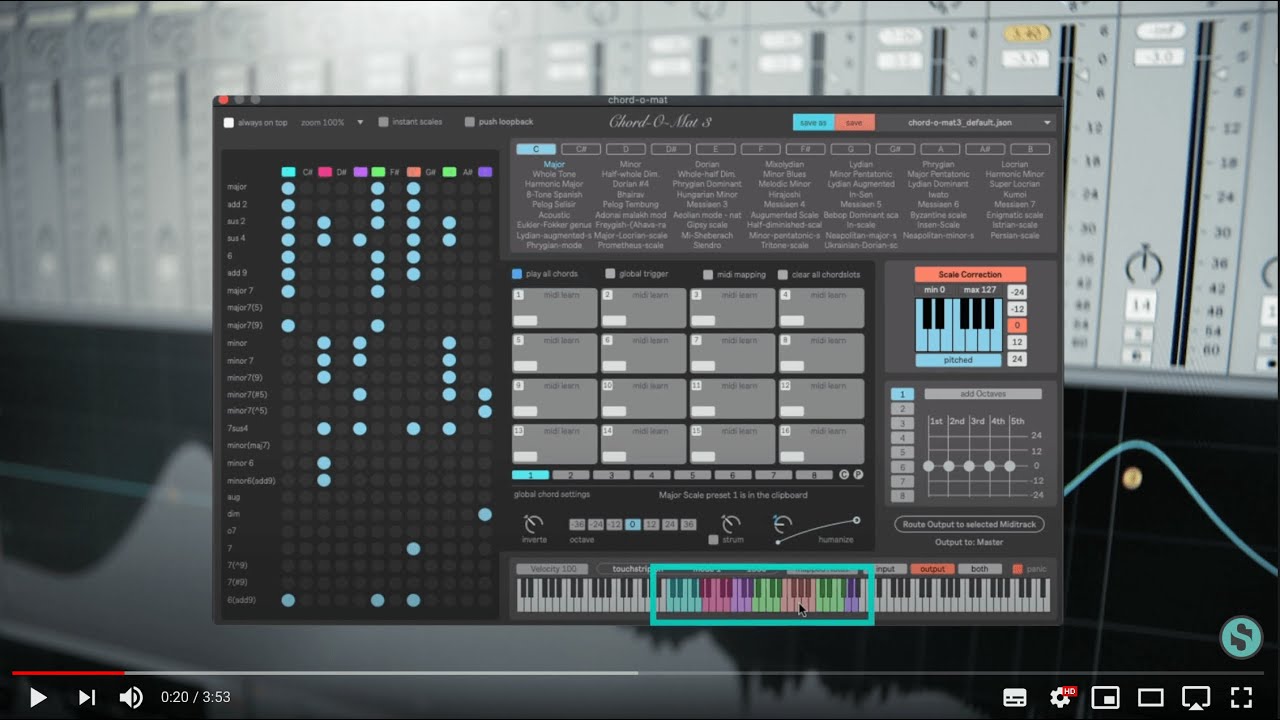This screenshot has height=720, width=1280.
Task: Click the orange G column color header
Action: pyautogui.click(x=414, y=172)
